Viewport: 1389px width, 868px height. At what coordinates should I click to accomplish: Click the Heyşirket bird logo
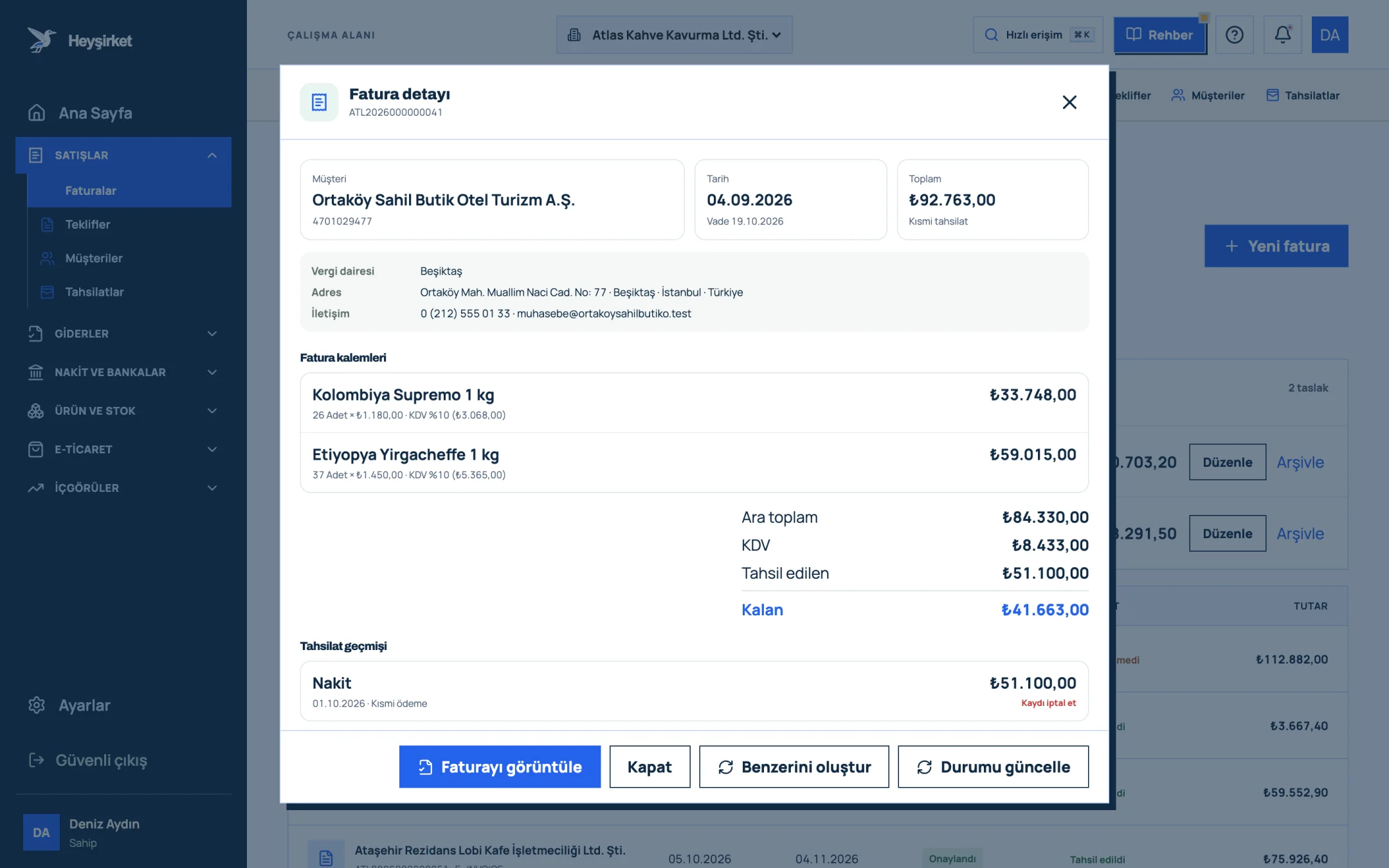pyautogui.click(x=41, y=40)
